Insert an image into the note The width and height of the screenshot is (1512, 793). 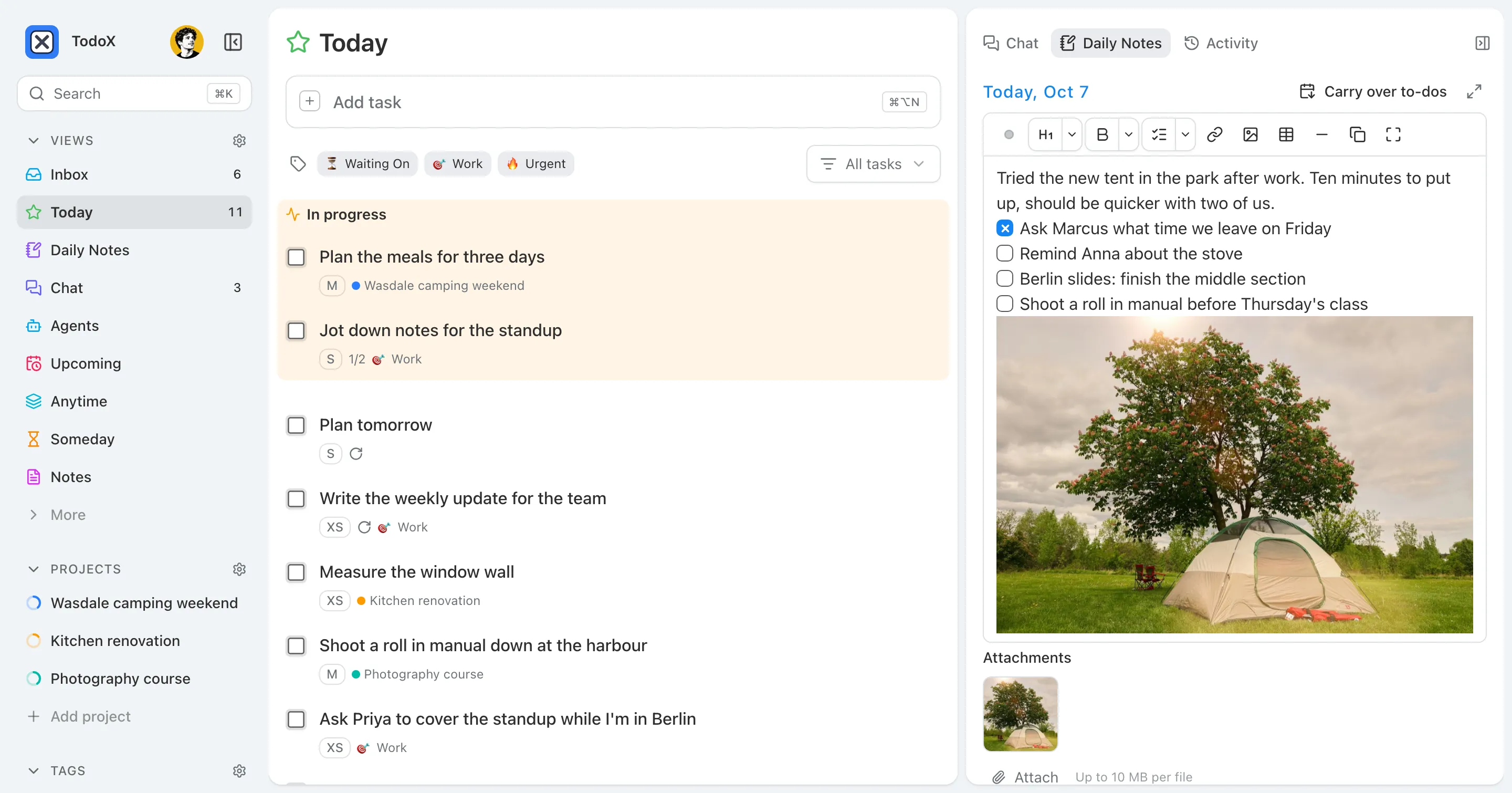coord(1250,134)
